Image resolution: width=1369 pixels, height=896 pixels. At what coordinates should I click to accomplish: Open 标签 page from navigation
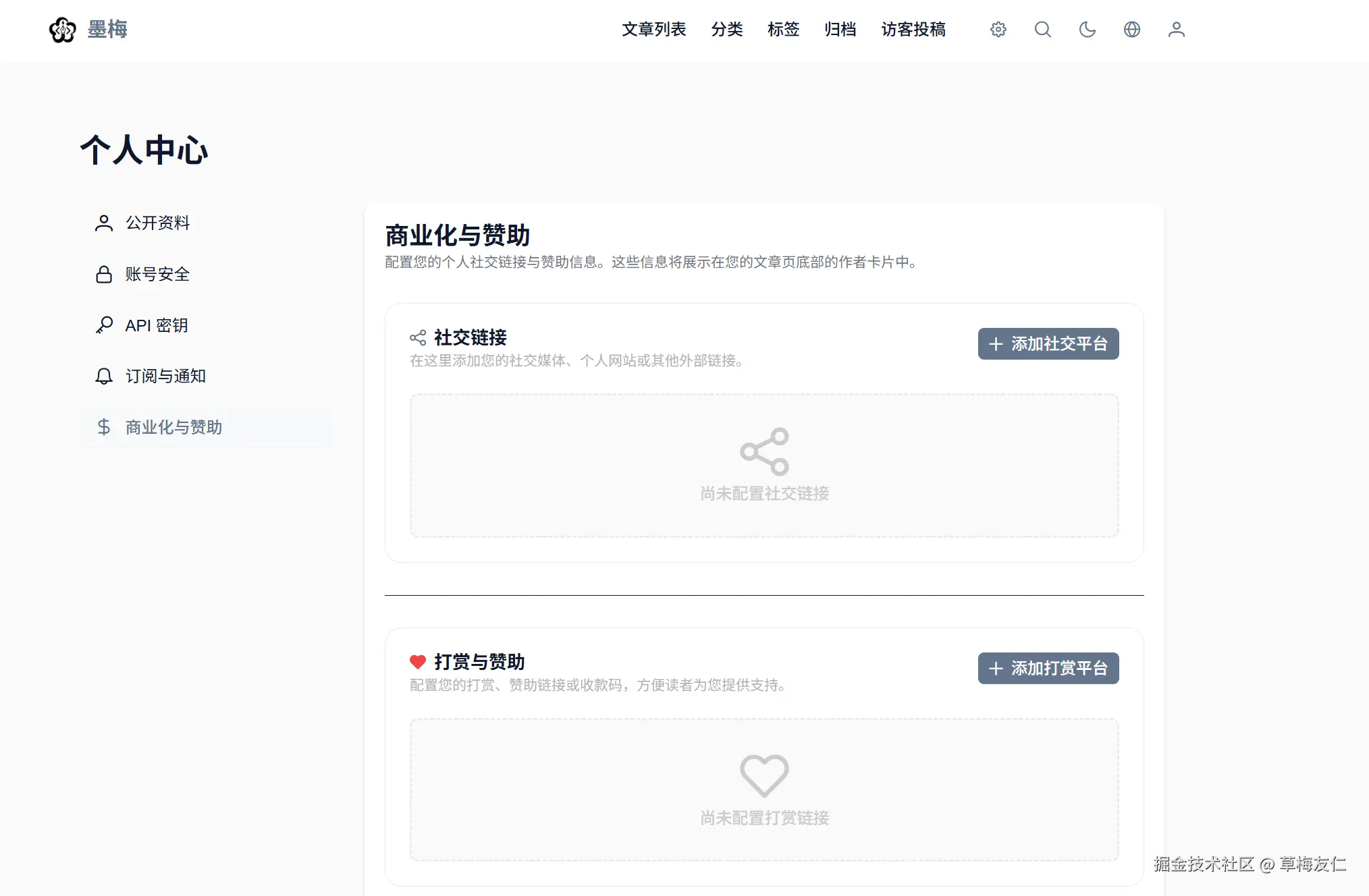coord(783,30)
